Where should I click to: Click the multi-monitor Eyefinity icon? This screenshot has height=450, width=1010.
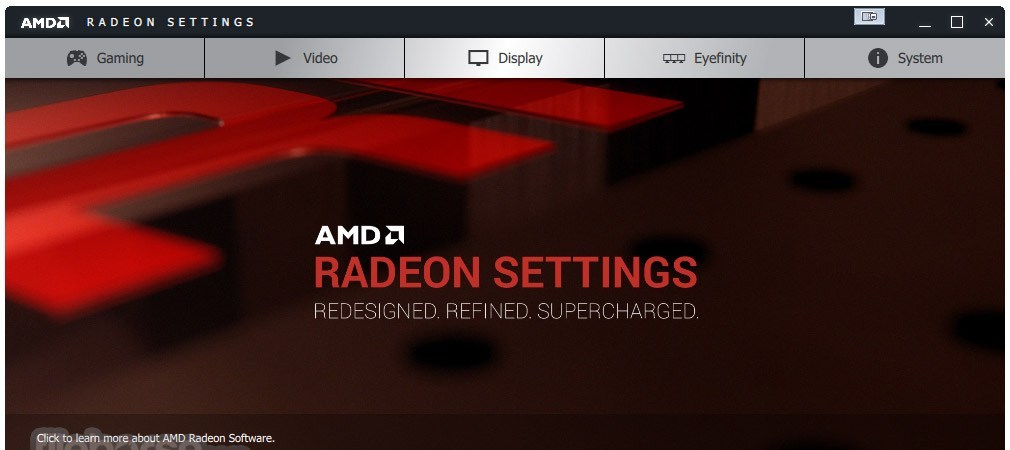click(674, 58)
